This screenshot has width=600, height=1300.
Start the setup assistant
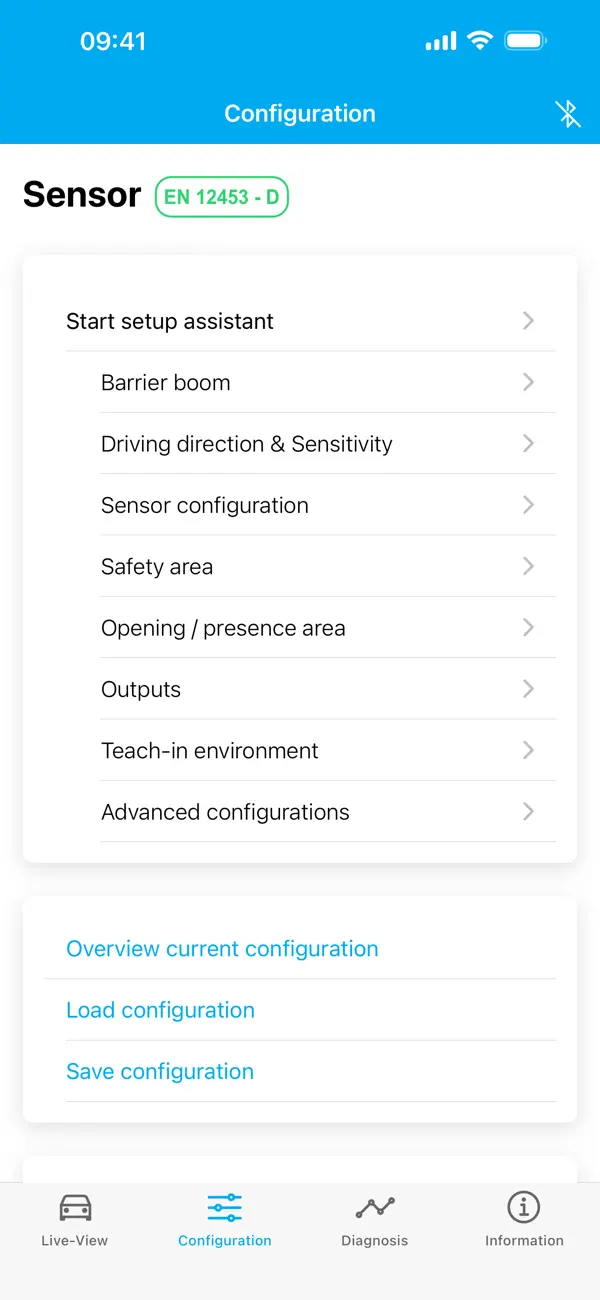coord(169,321)
